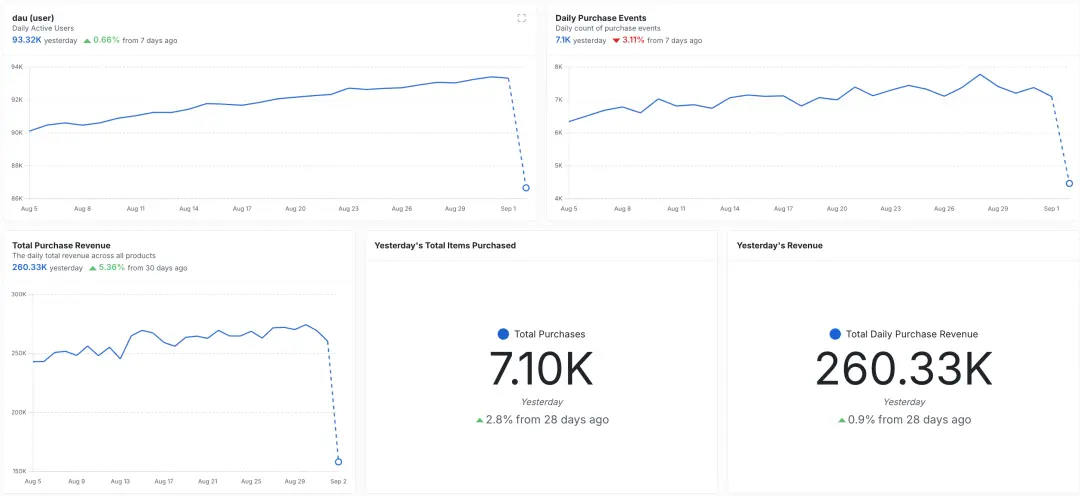Viewport: 1080px width, 496px height.
Task: Click the large 7.10K metric value
Action: 541,369
